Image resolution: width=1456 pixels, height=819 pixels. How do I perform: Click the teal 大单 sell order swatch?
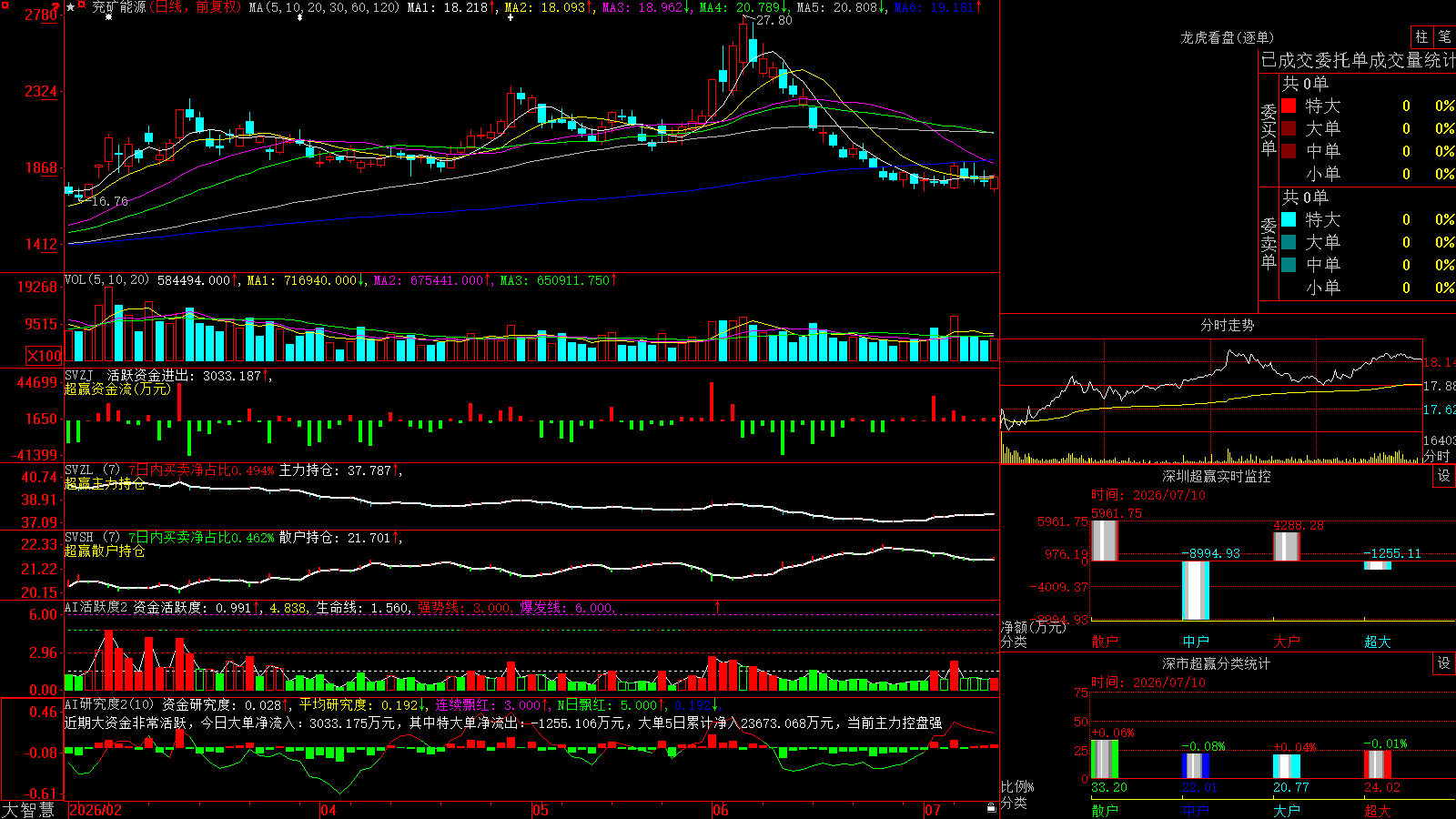[x=1289, y=242]
